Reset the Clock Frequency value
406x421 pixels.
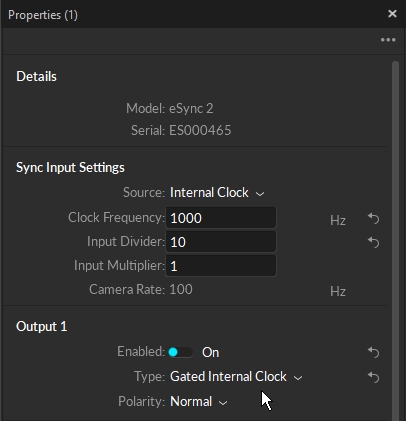pos(374,219)
